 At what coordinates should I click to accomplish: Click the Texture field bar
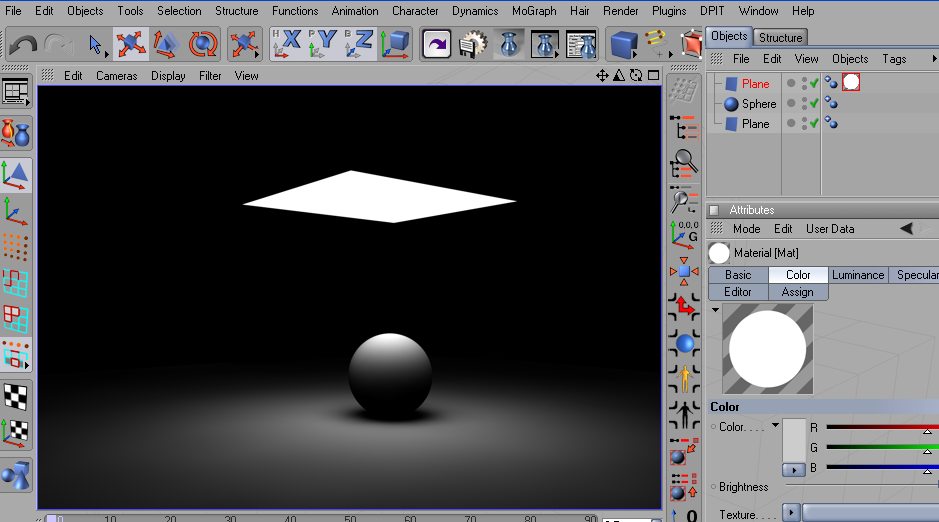(x=871, y=512)
